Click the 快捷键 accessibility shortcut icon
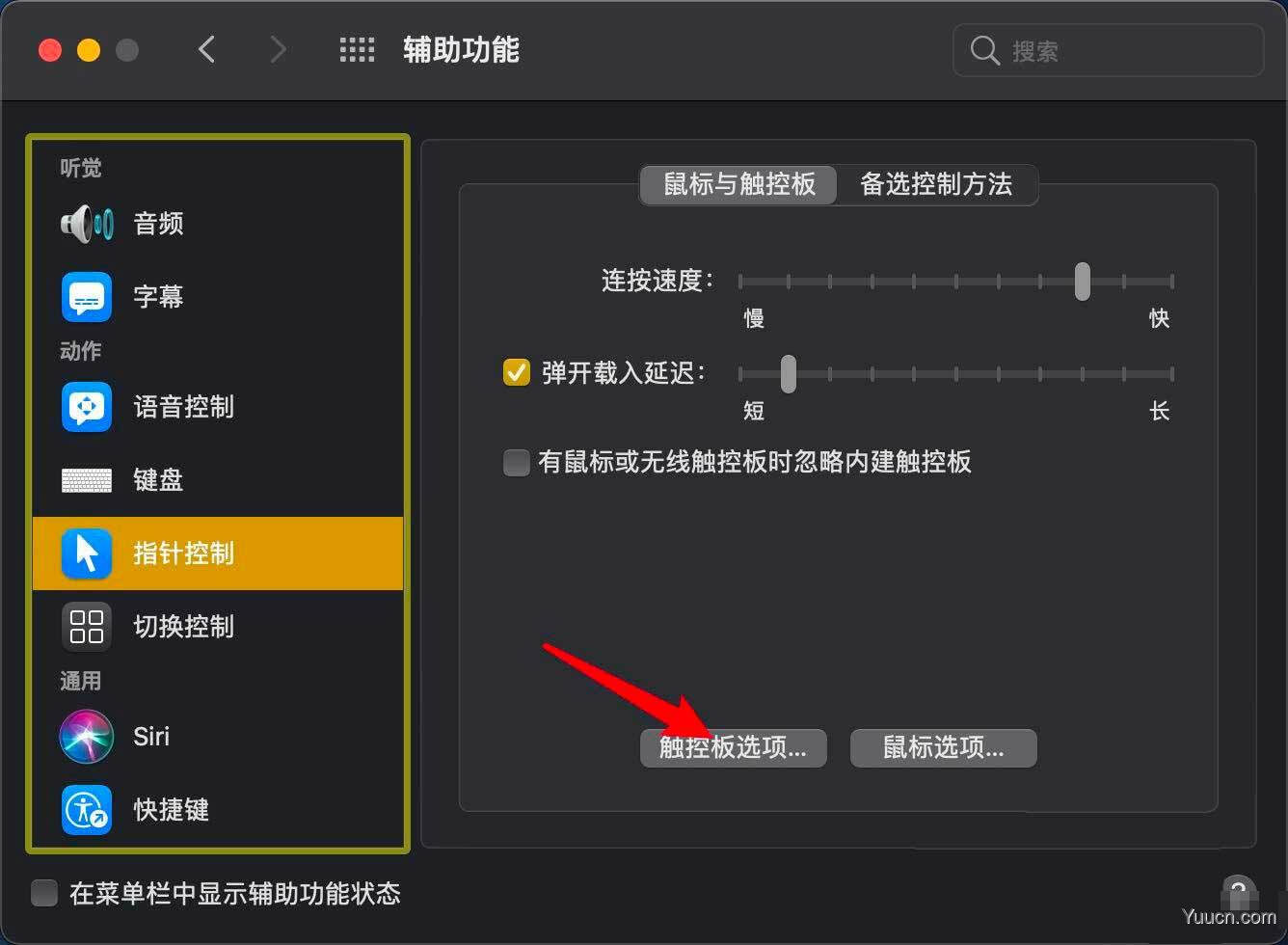The width and height of the screenshot is (1288, 945). [x=87, y=810]
